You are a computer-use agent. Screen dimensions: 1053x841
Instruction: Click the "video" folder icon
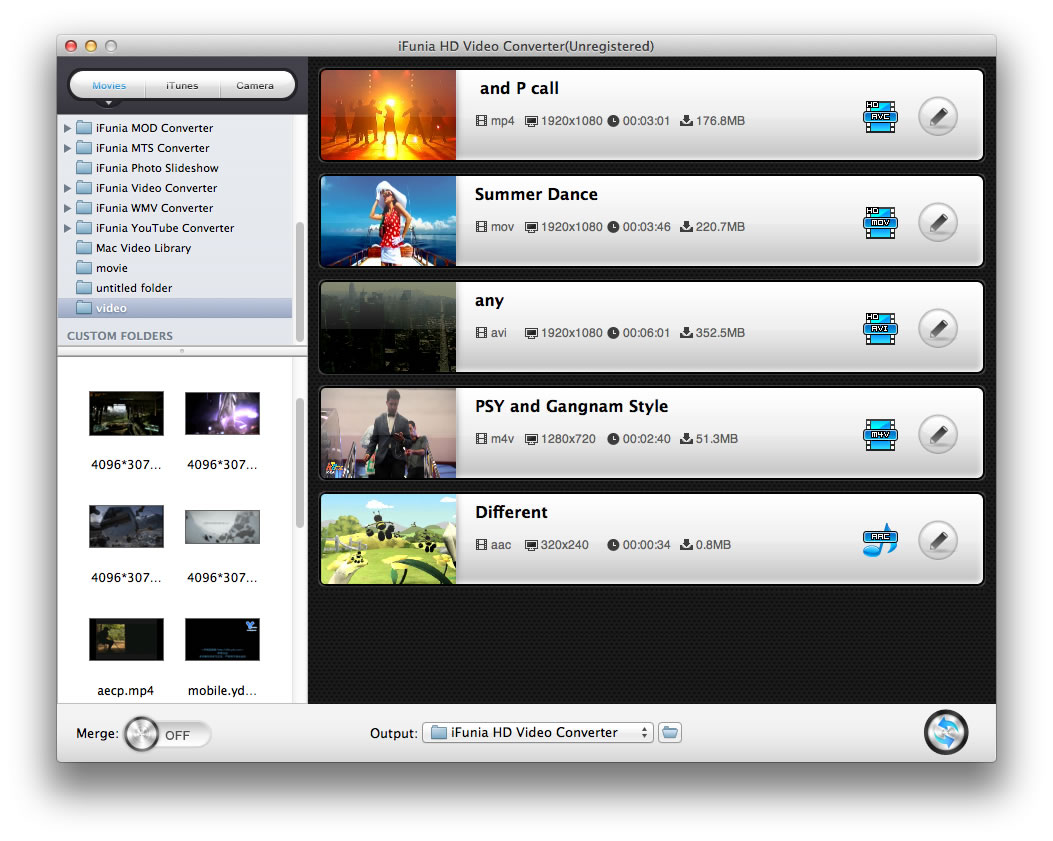click(x=84, y=308)
